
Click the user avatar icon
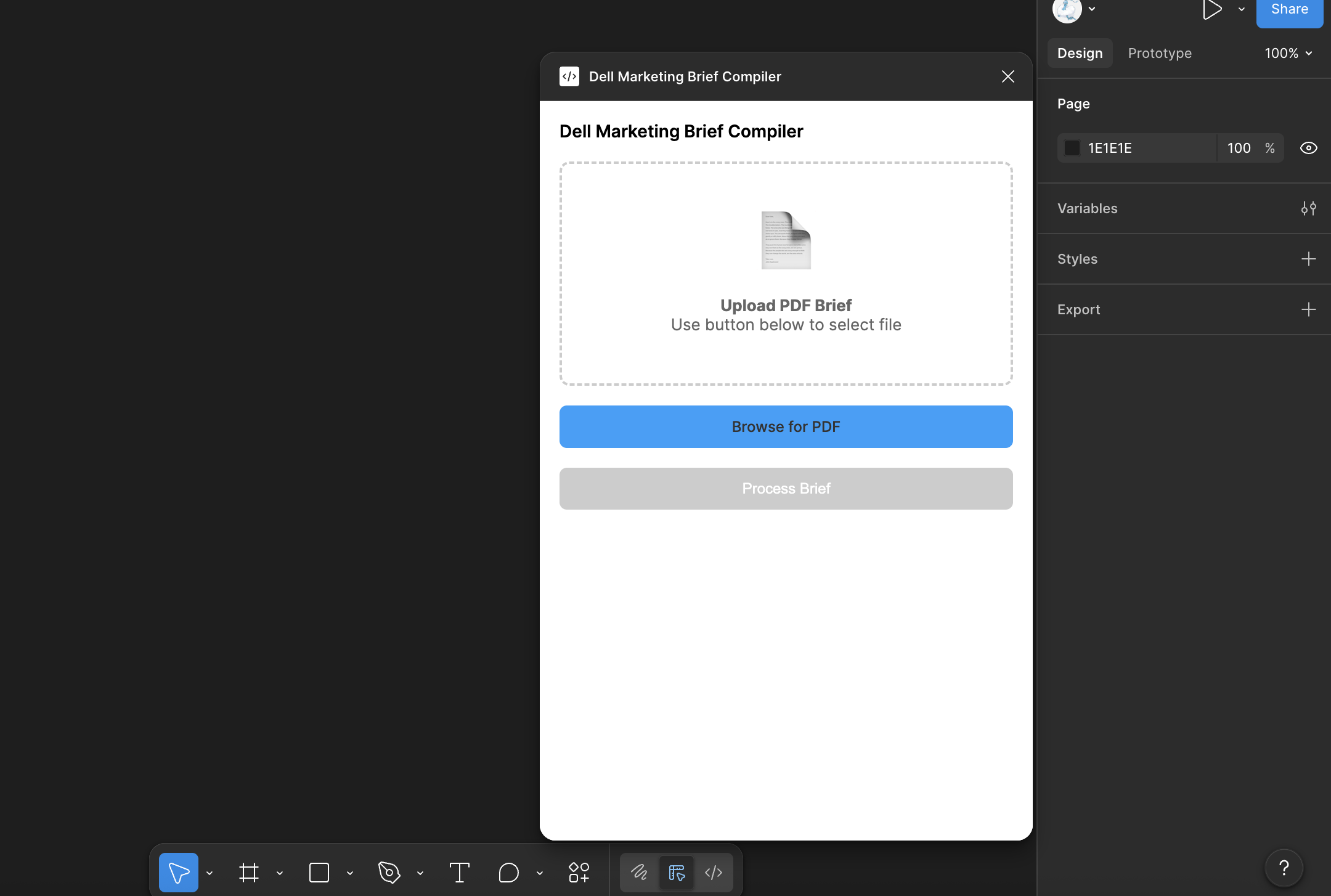(x=1067, y=9)
